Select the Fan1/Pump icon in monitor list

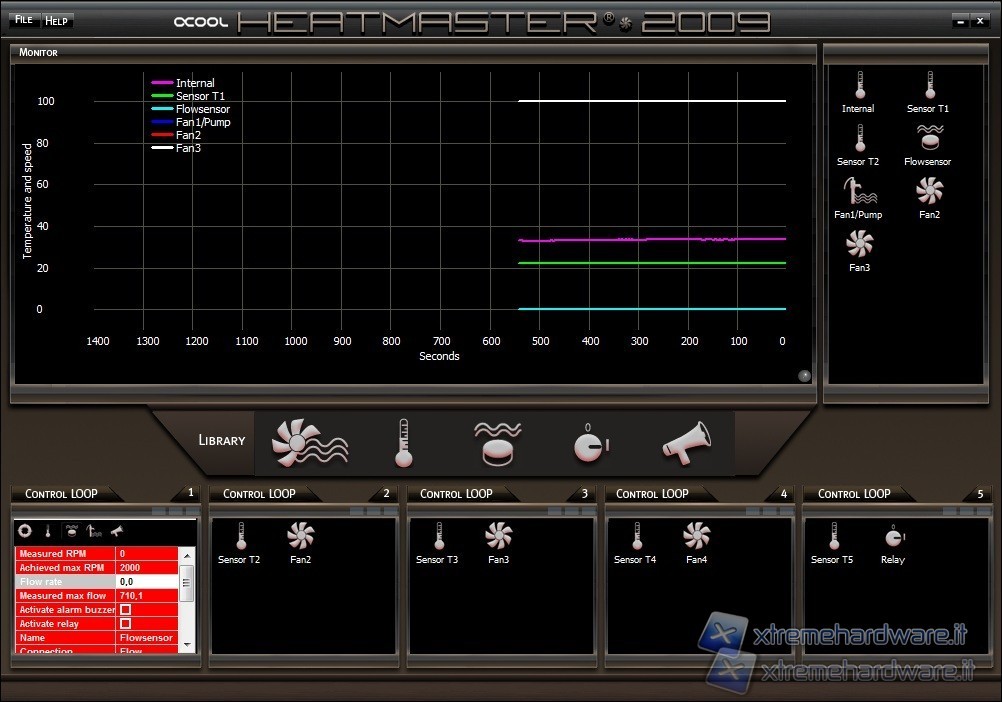pyautogui.click(x=858, y=192)
